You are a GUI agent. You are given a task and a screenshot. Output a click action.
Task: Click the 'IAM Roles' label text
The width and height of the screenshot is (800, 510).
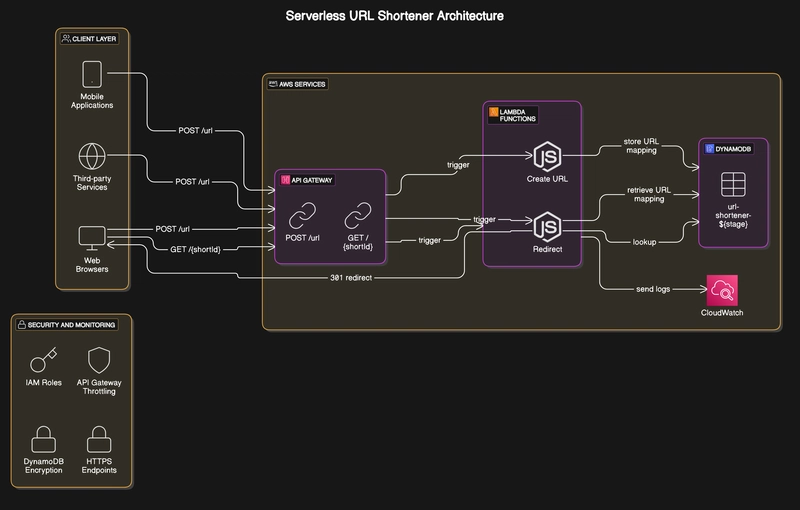point(43,382)
